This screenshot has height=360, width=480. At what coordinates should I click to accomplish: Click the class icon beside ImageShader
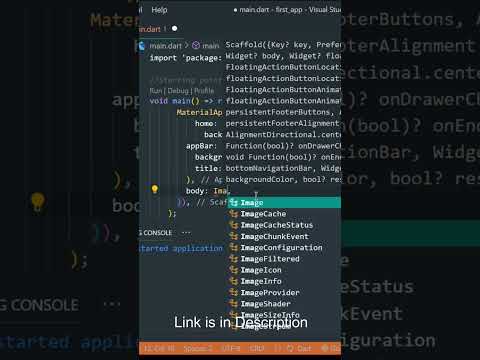click(x=234, y=304)
